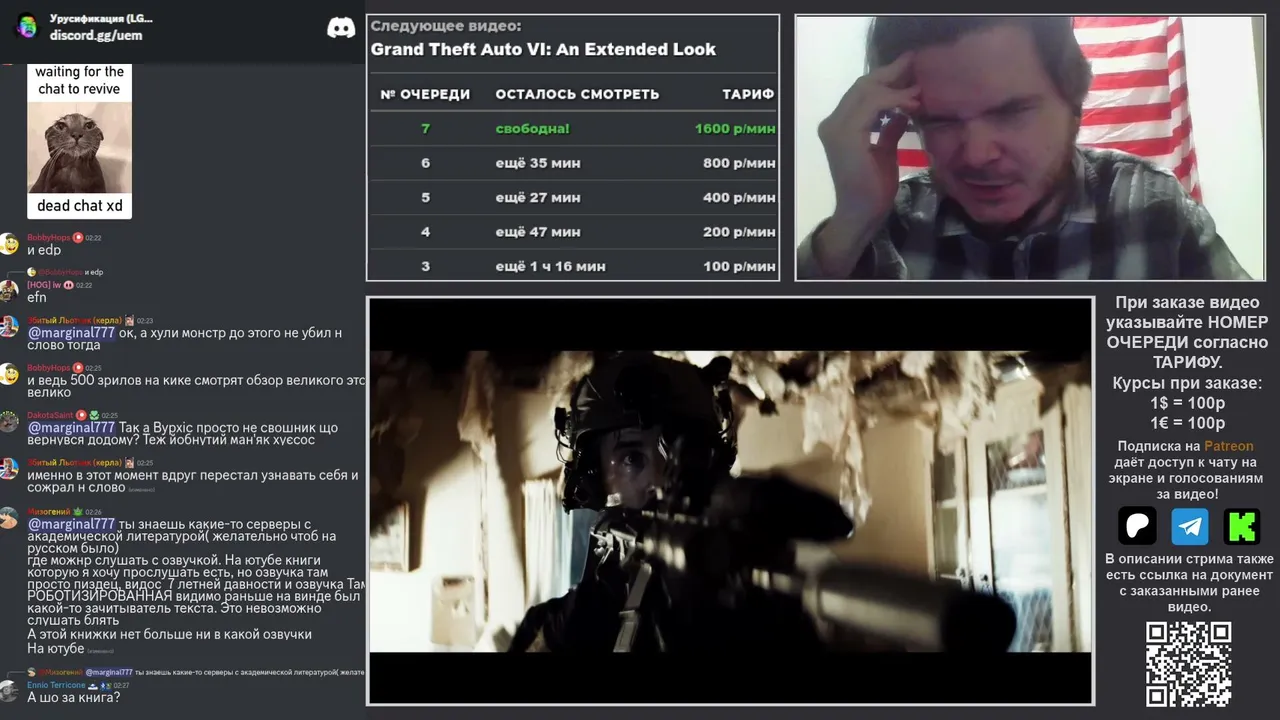
Task: Click the Discord logo above the chat
Action: click(x=341, y=27)
